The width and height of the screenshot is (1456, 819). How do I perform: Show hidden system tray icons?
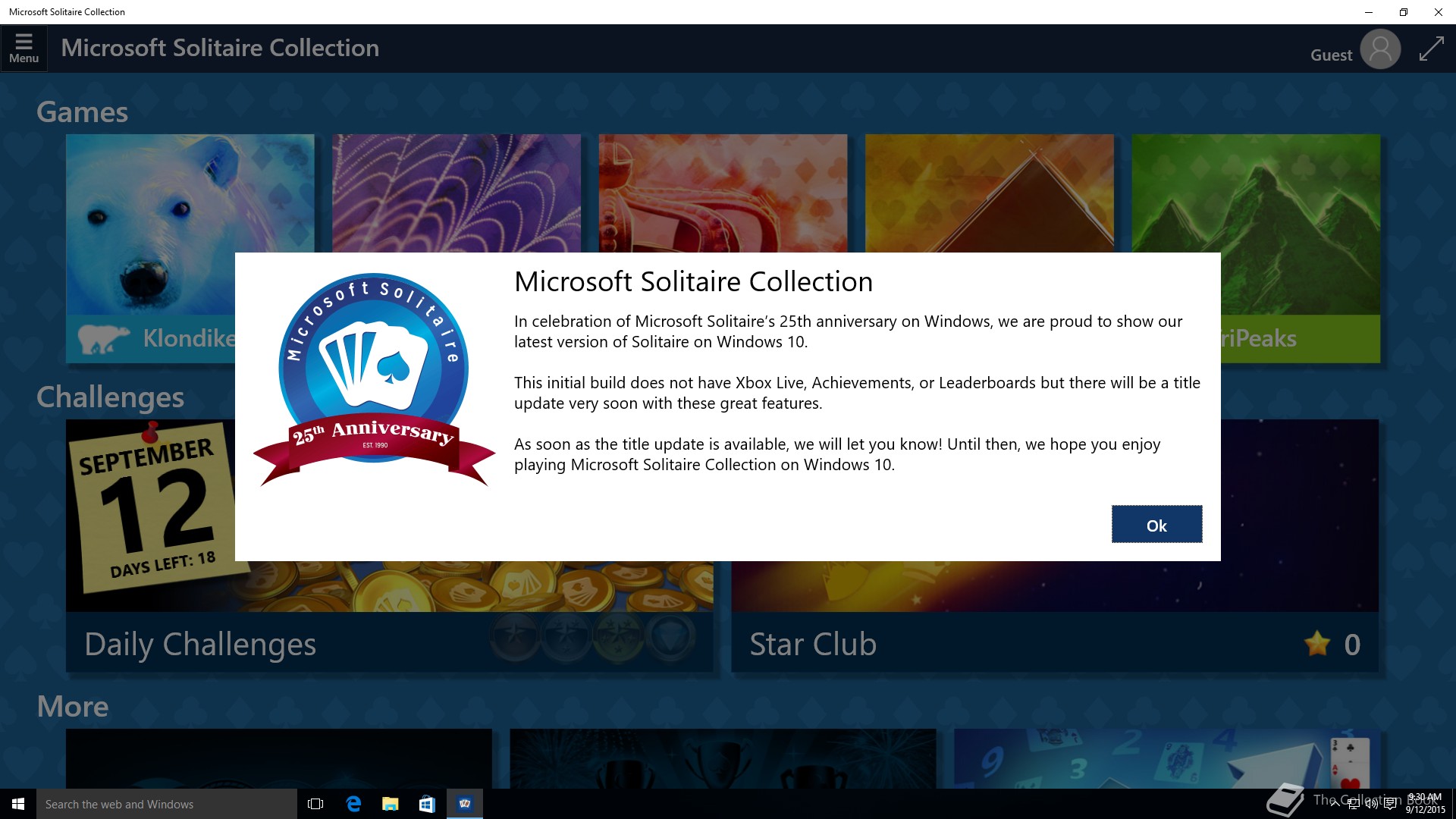1335,804
